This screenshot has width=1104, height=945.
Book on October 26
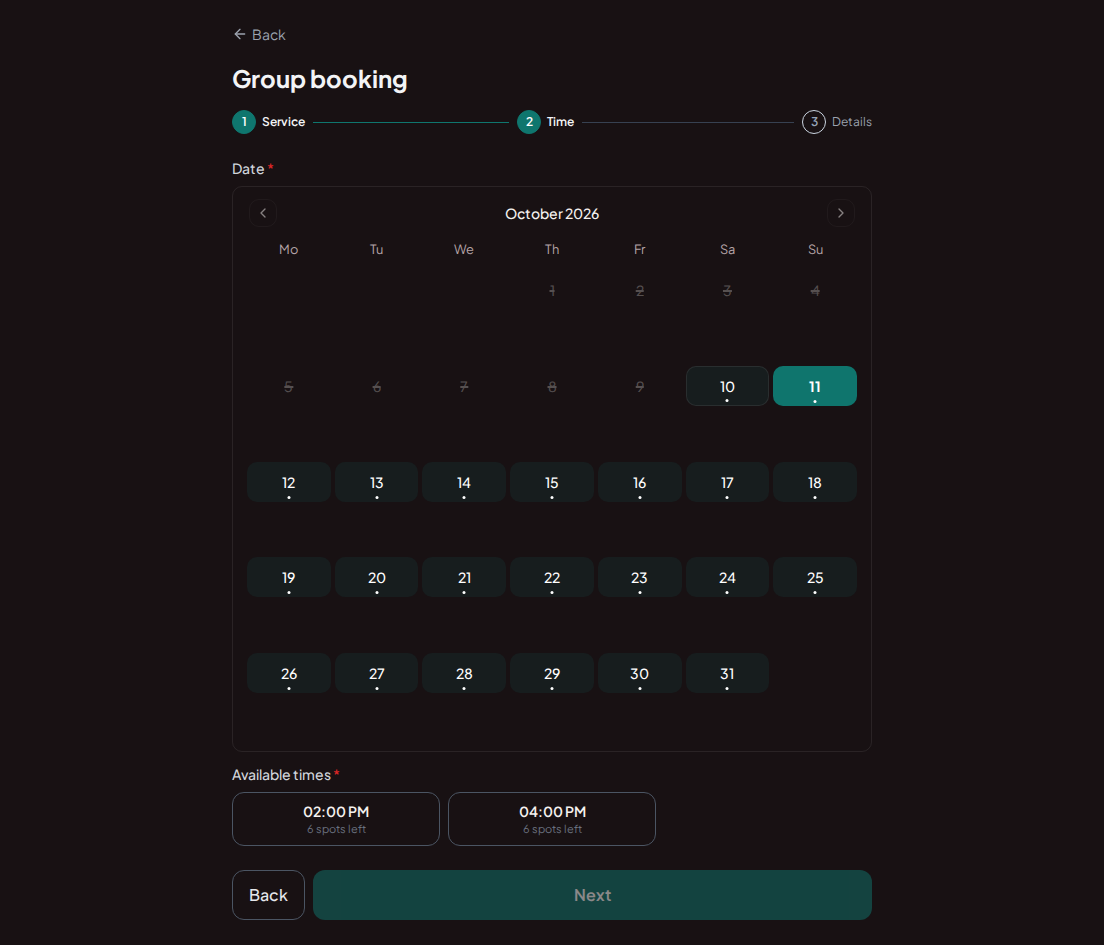289,673
